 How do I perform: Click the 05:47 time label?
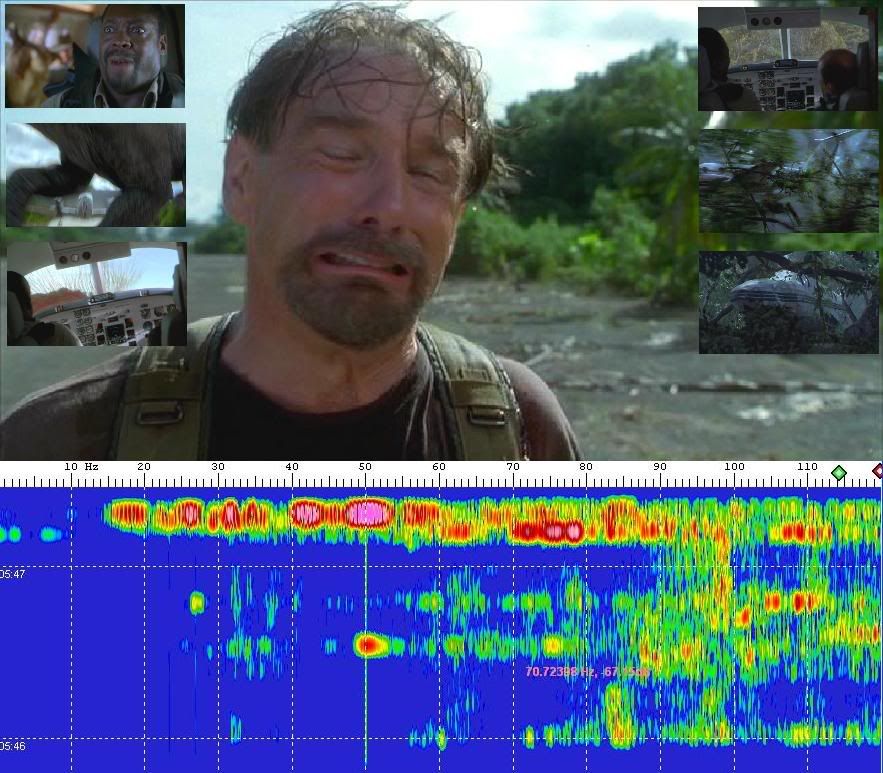click(x=13, y=574)
